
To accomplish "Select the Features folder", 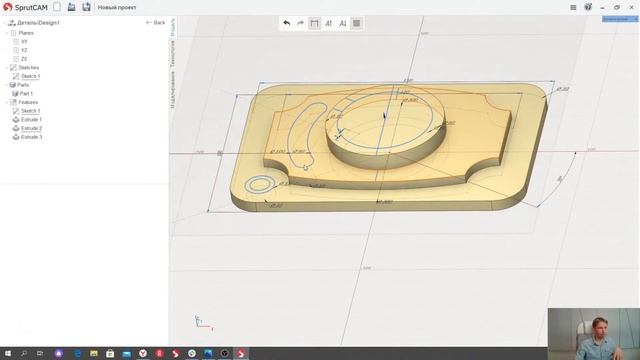I will click(x=28, y=102).
